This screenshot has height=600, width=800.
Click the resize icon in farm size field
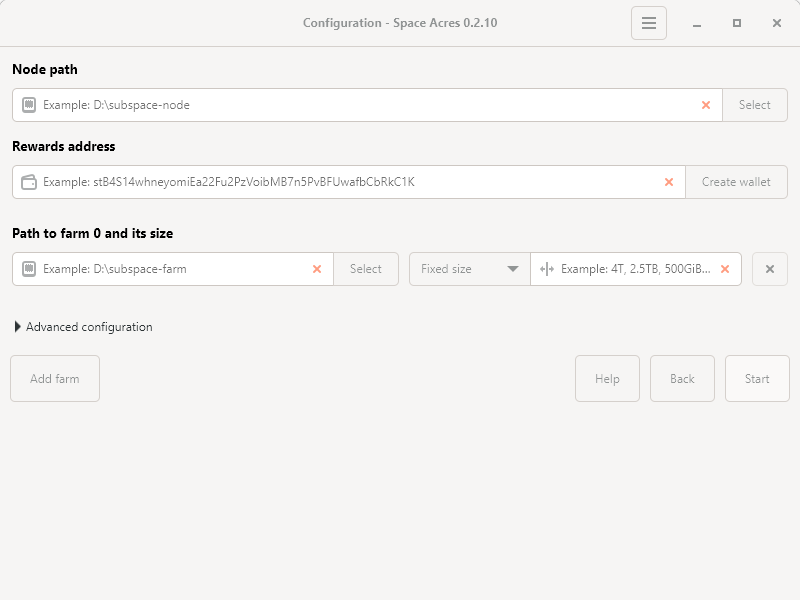click(546, 269)
